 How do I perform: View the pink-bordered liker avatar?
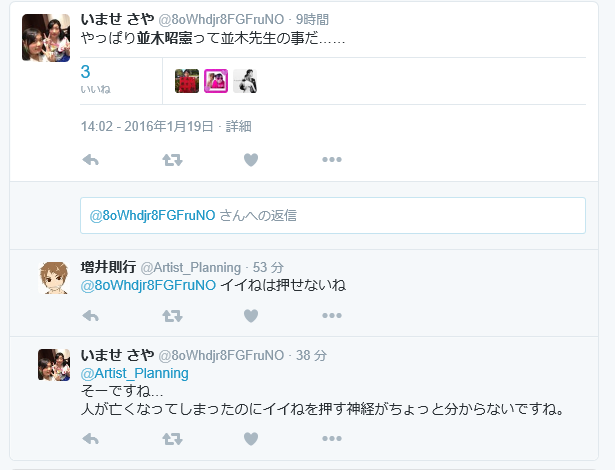point(216,81)
